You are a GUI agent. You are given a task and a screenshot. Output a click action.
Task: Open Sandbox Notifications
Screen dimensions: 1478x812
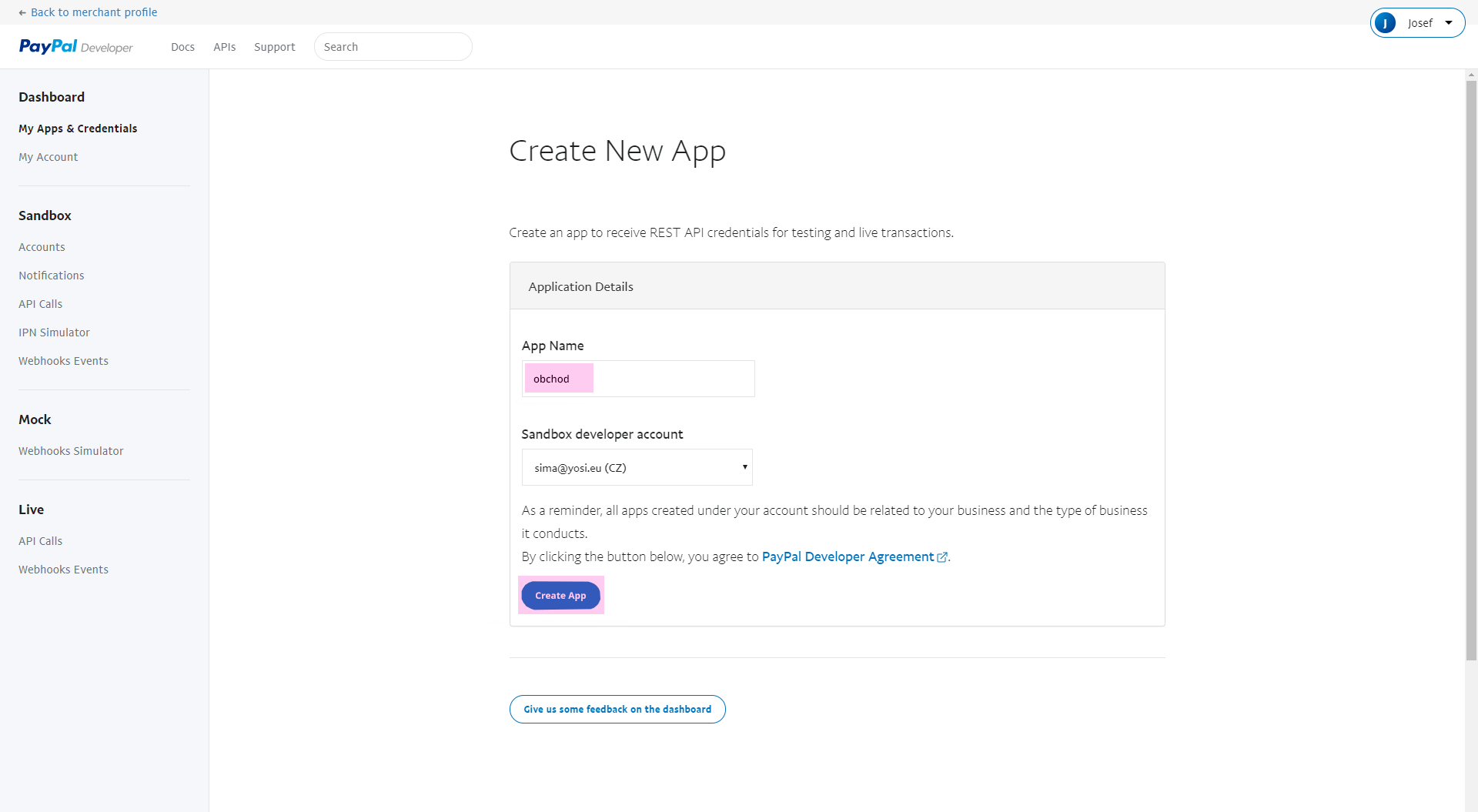click(x=51, y=276)
